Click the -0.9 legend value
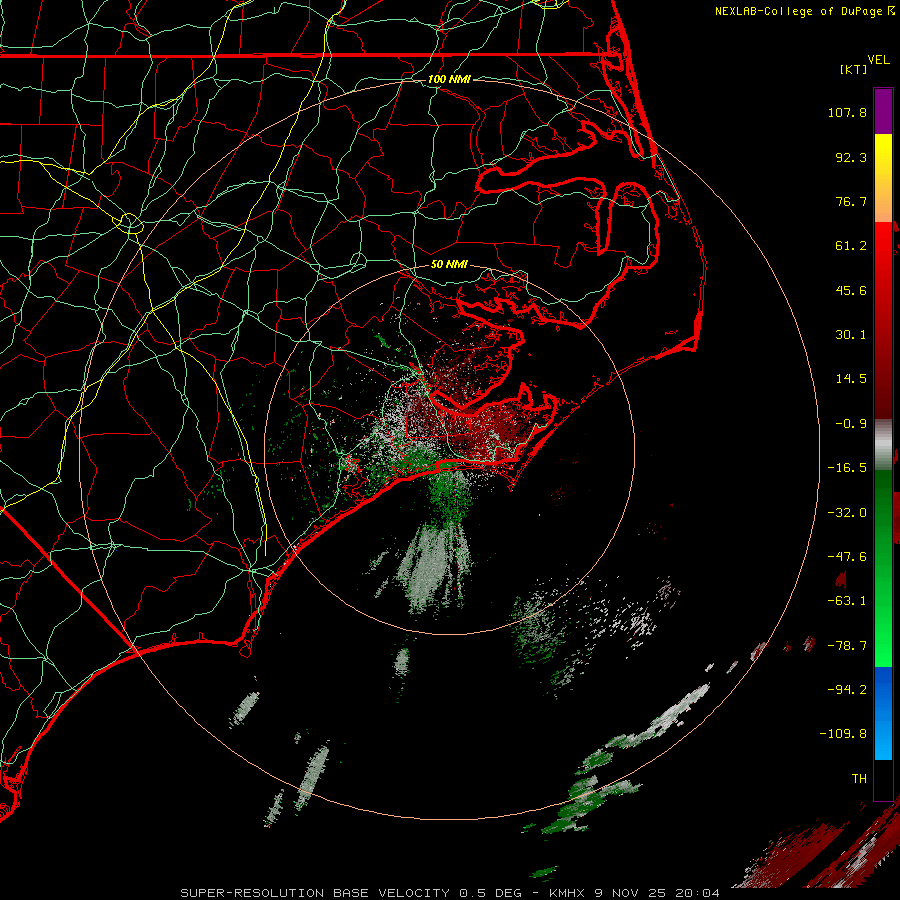Screen dimensions: 900x900 (x=851, y=424)
